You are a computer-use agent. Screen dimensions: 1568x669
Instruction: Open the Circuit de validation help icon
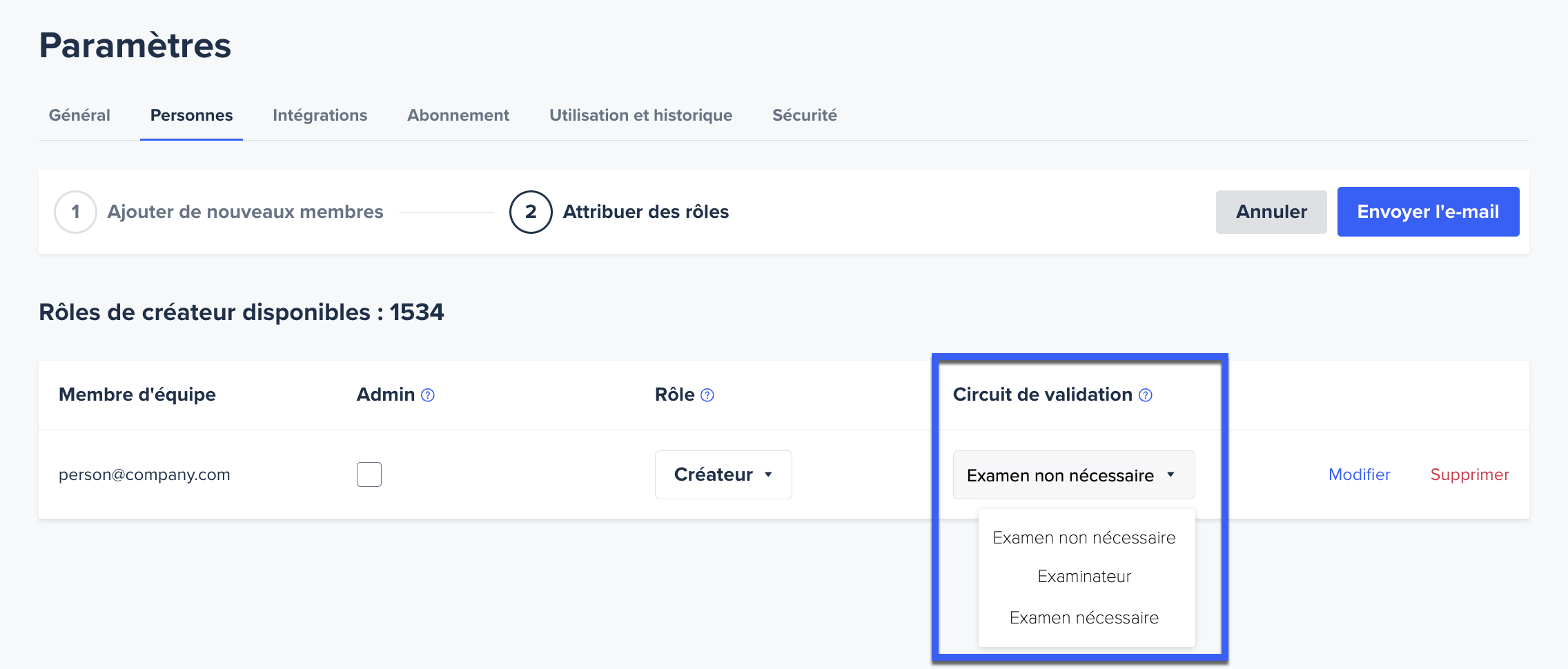pos(1146,395)
